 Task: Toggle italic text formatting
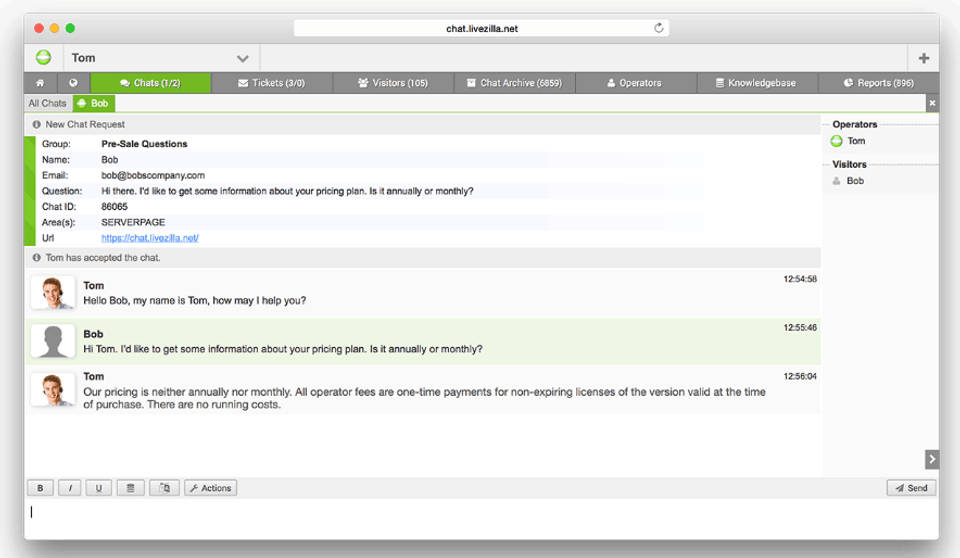click(x=70, y=488)
